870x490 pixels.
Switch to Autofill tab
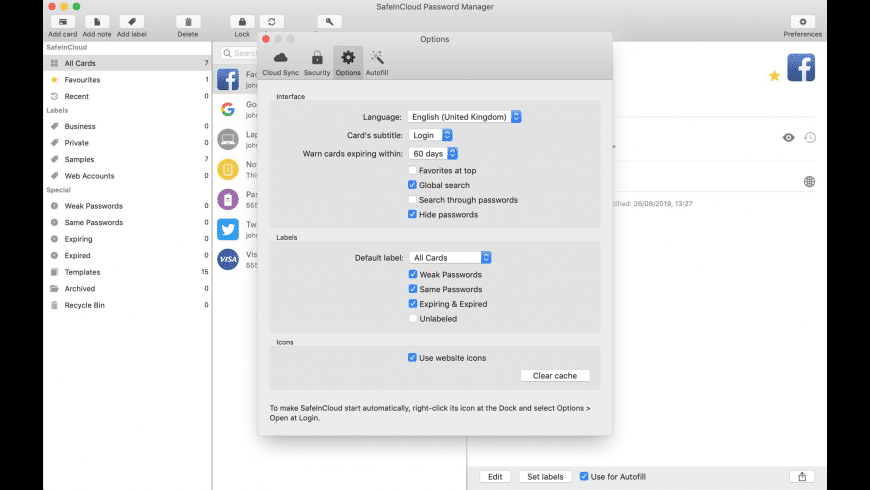(x=377, y=63)
